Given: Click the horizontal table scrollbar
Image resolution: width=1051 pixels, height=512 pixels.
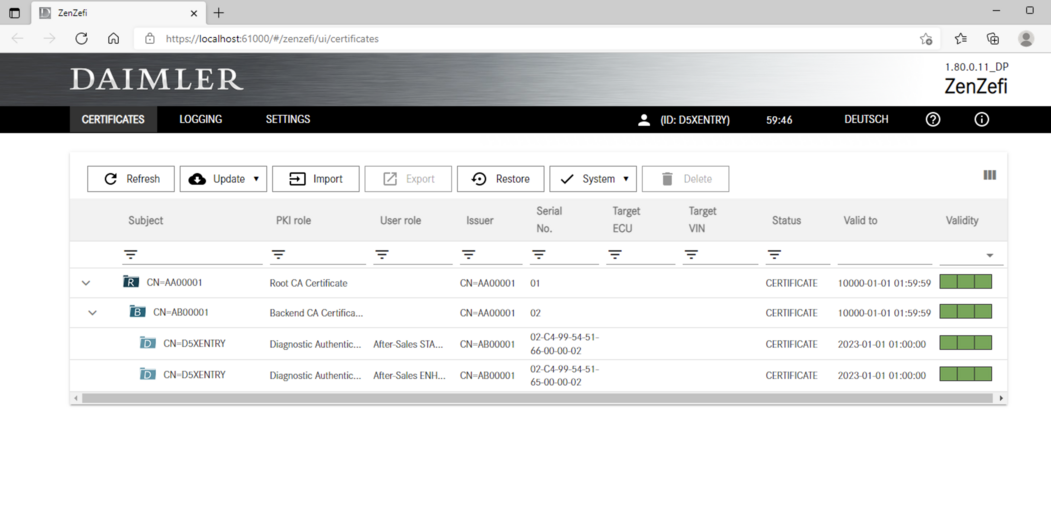Looking at the screenshot, I should (x=536, y=398).
